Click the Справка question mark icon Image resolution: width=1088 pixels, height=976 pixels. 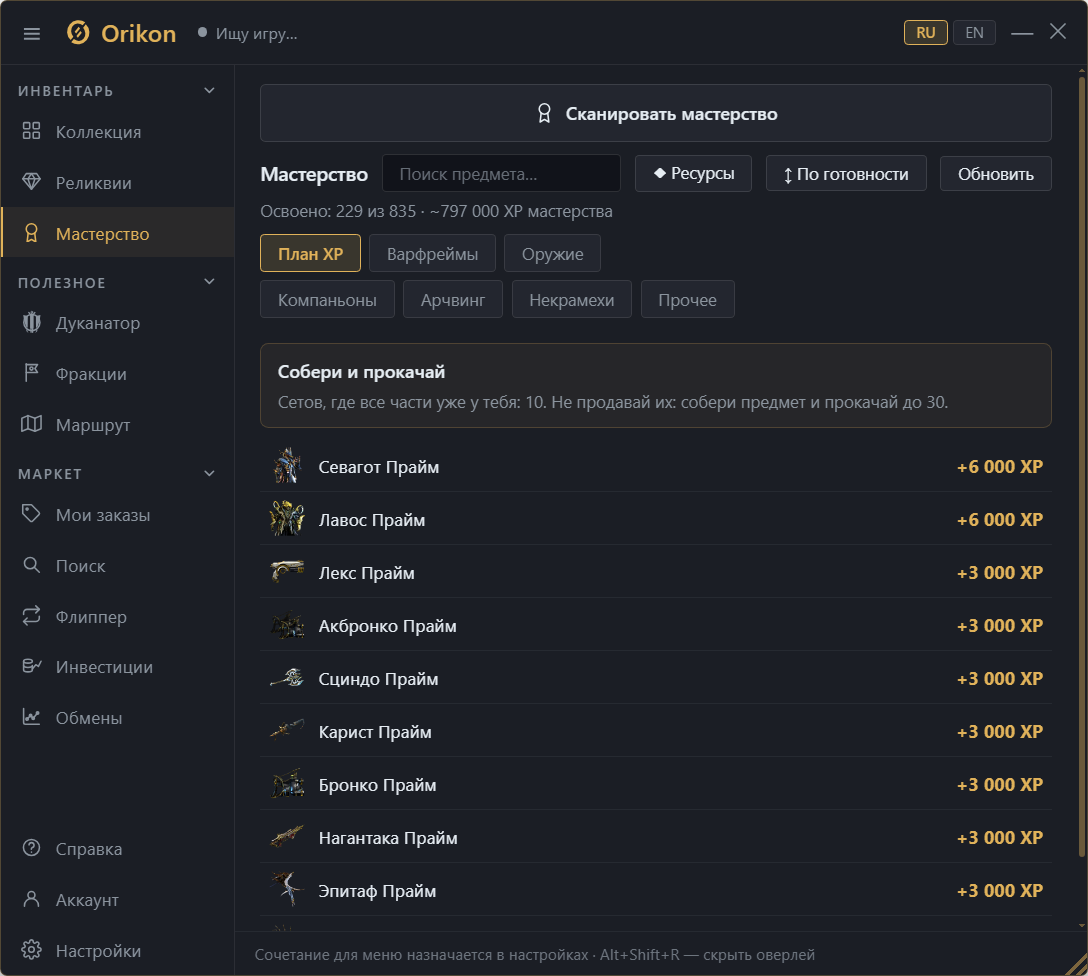31,848
